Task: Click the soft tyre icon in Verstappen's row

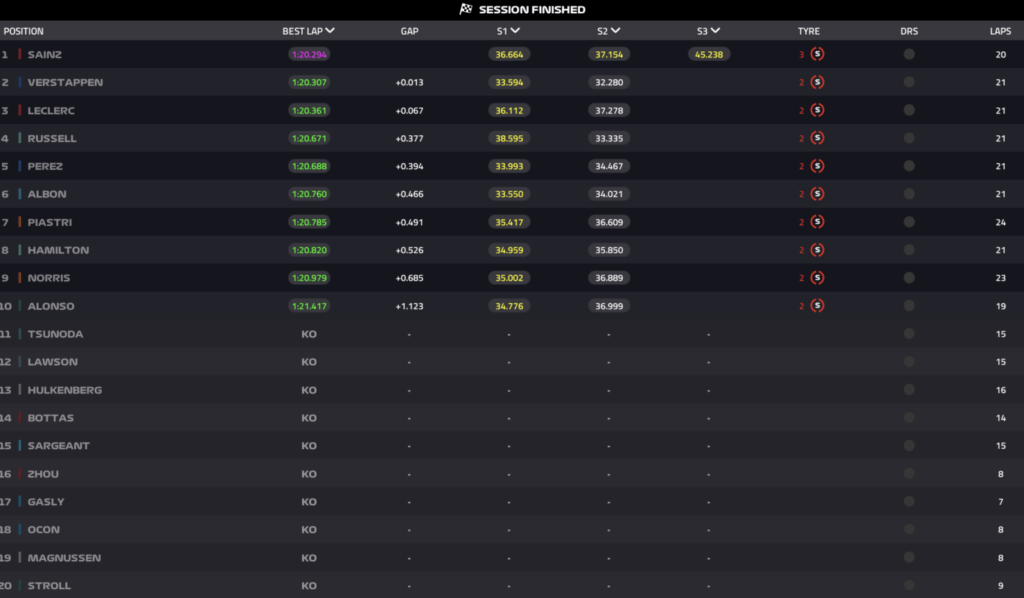Action: click(817, 82)
